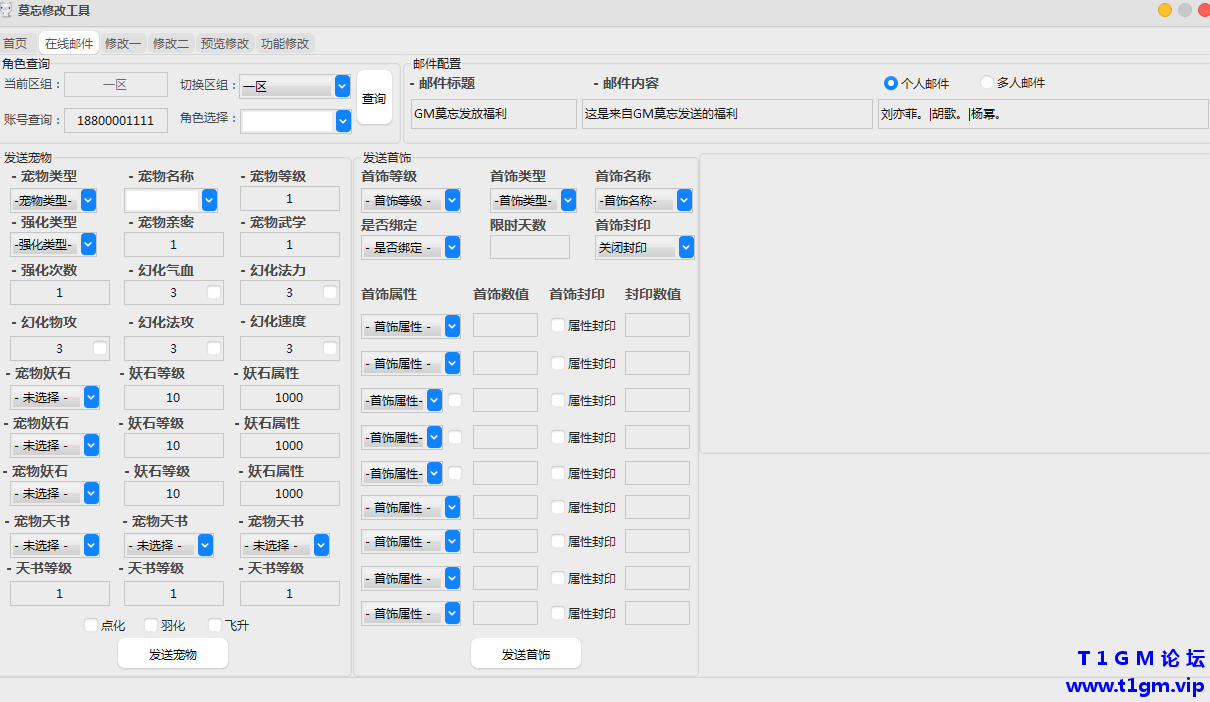1210x702 pixels.
Task: Click the 账号查询 field with 18800001111
Action: click(116, 120)
